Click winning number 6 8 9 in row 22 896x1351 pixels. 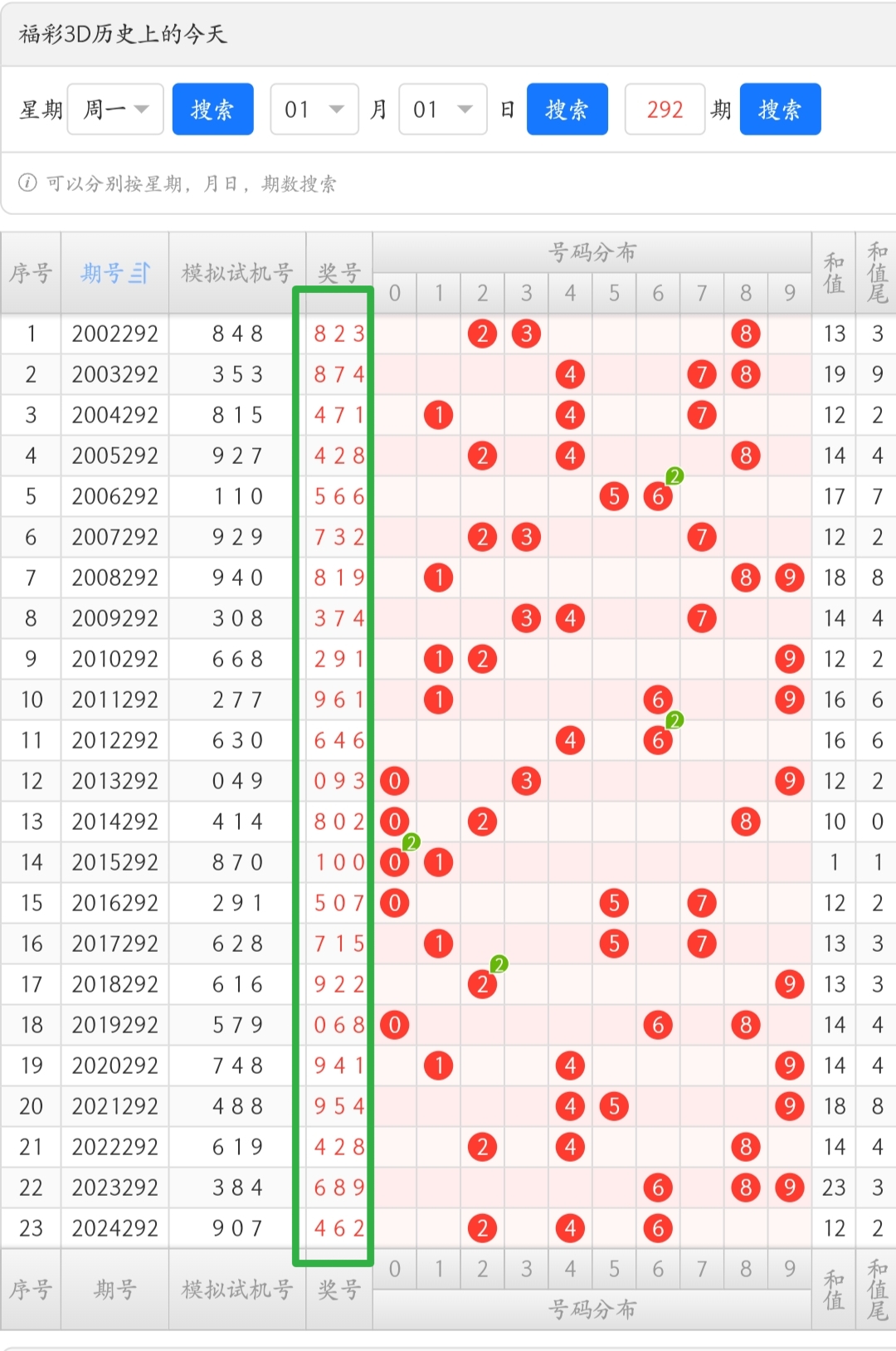[339, 1188]
